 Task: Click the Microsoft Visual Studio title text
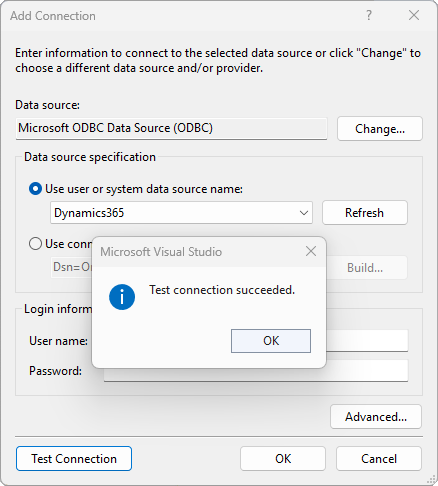tap(161, 252)
